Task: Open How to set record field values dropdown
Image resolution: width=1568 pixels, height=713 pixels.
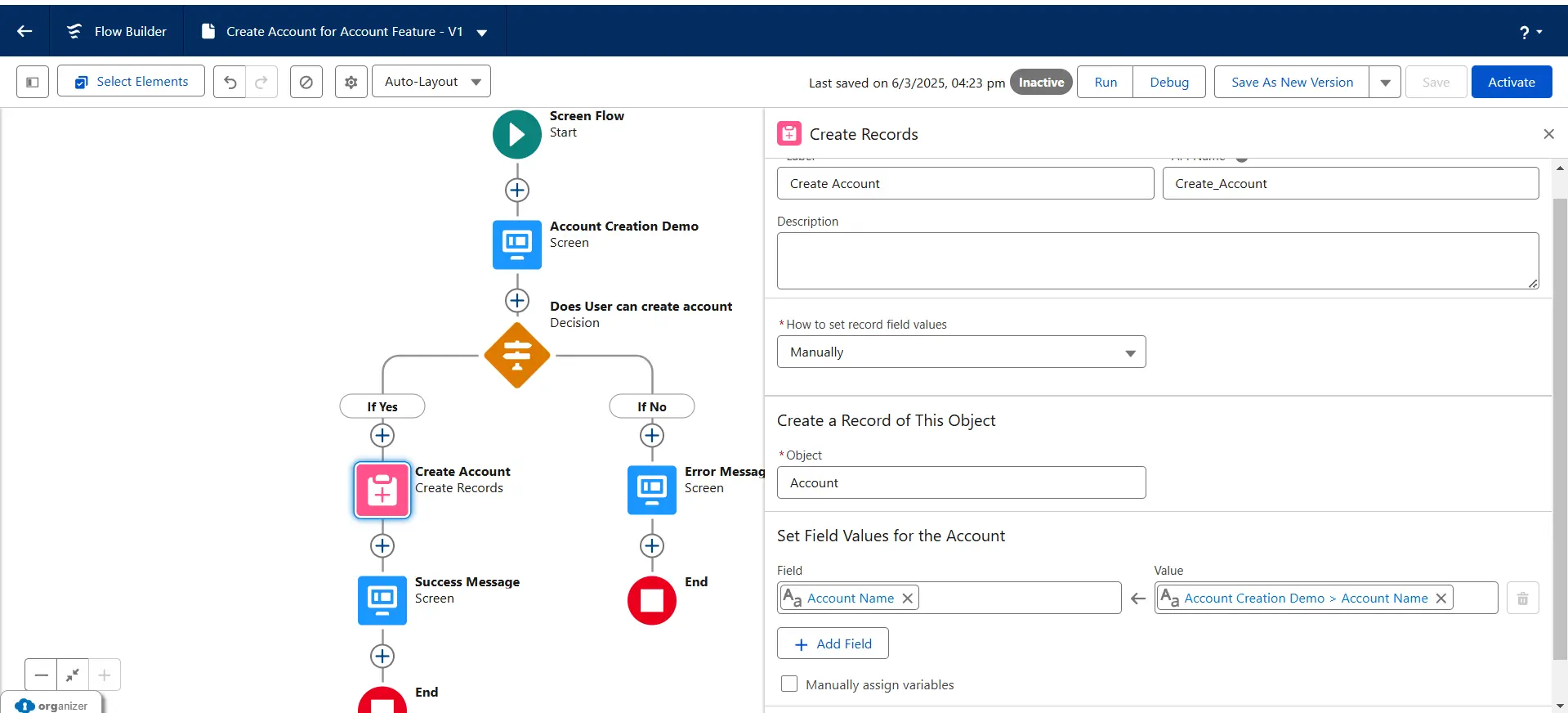Action: click(x=961, y=352)
